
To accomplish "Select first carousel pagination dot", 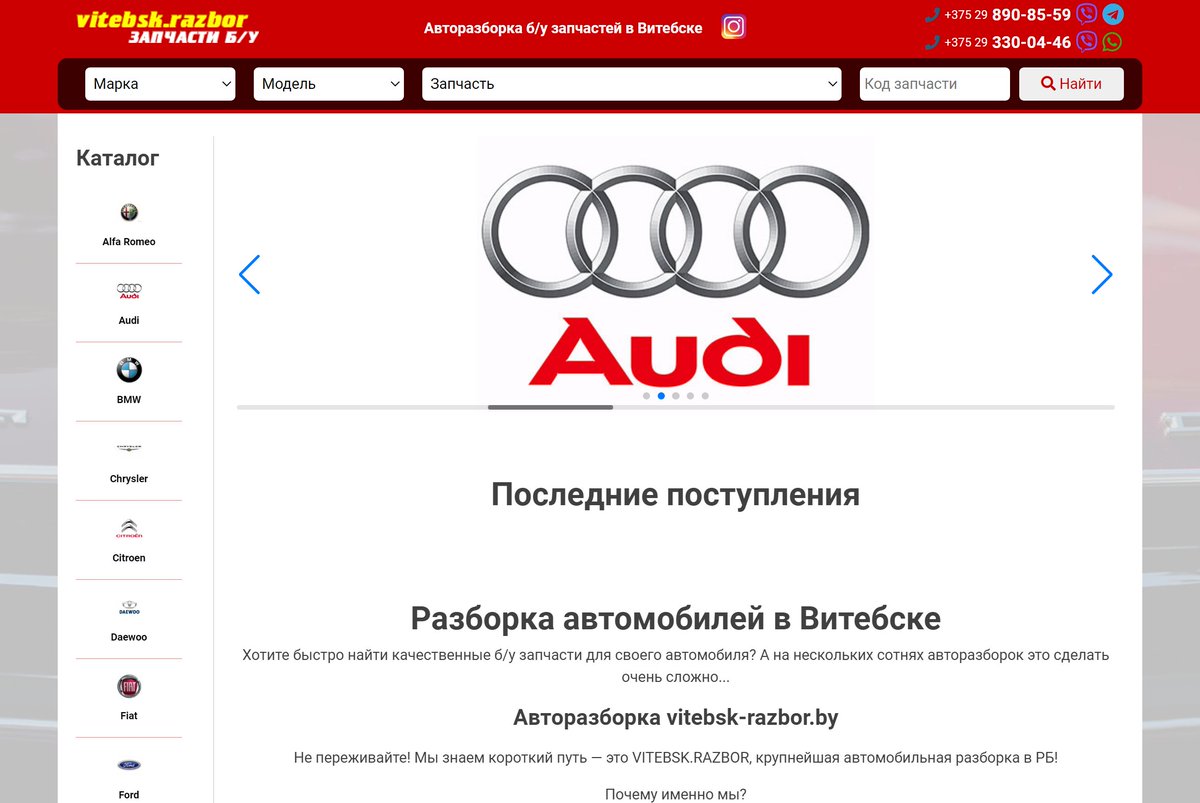I will 646,396.
